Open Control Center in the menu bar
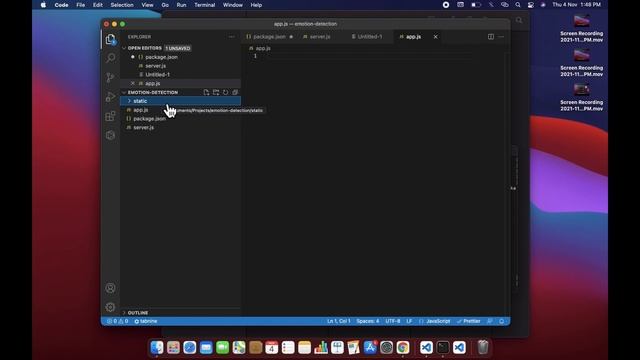The height and width of the screenshot is (360, 640). pyautogui.click(x=530, y=5)
